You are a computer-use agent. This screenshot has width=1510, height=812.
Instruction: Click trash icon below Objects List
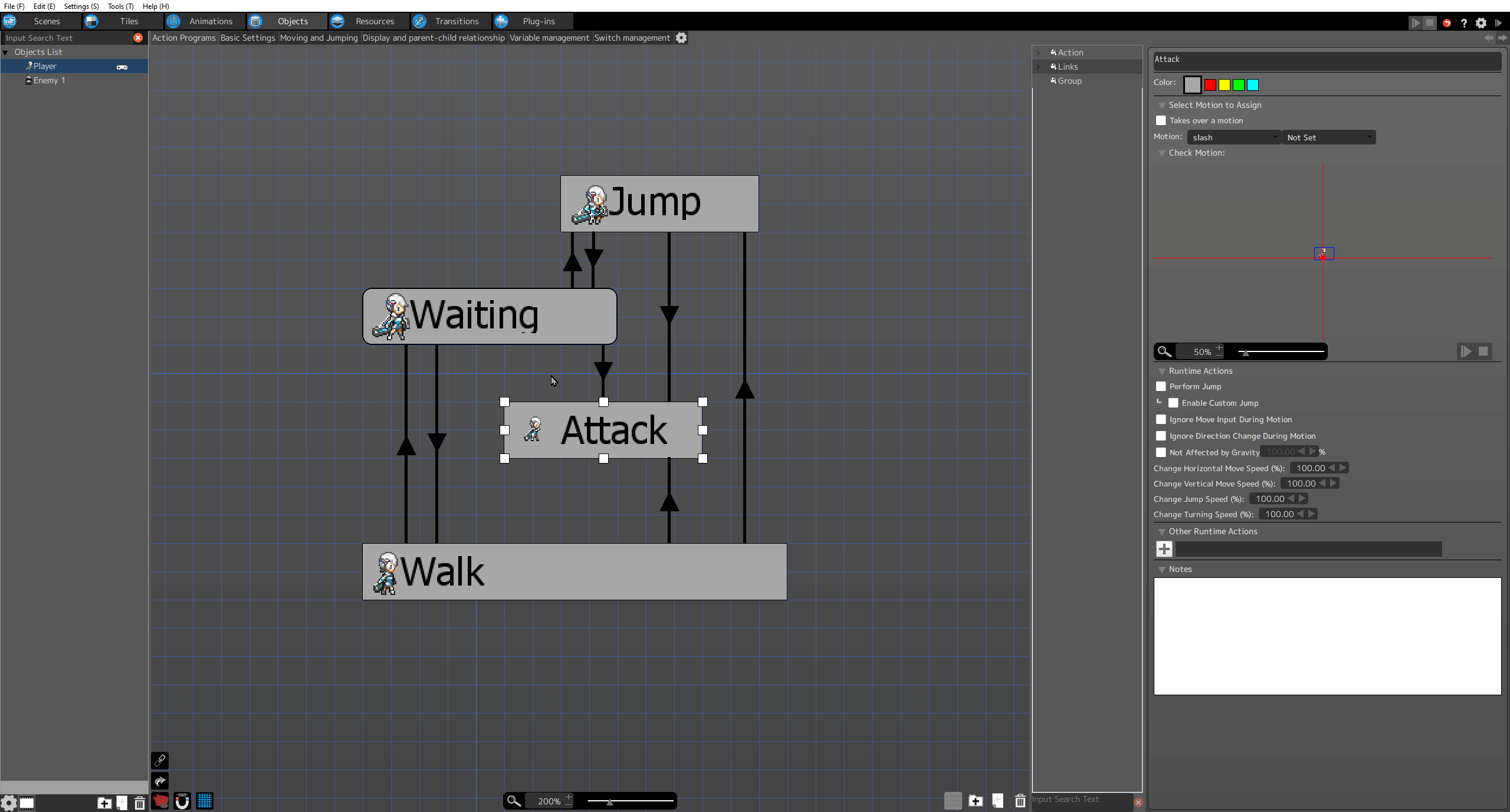[140, 803]
